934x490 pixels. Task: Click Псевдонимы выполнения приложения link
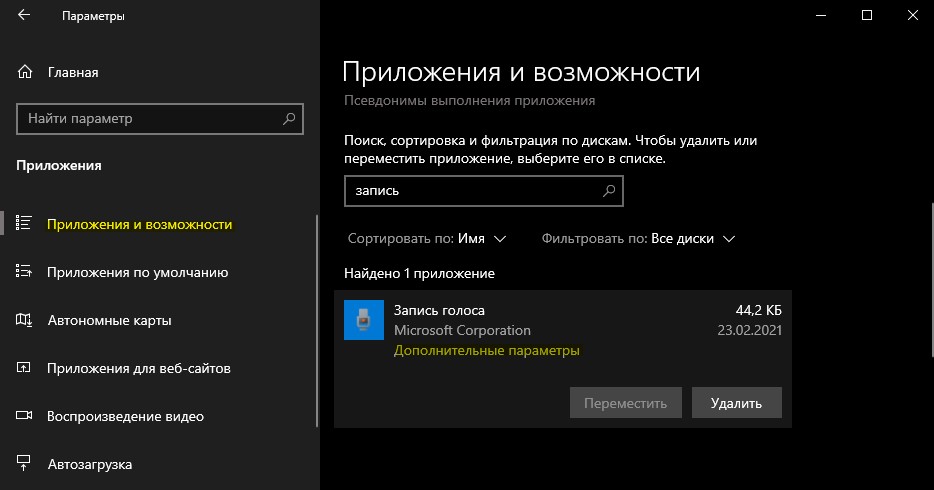pyautogui.click(x=469, y=101)
